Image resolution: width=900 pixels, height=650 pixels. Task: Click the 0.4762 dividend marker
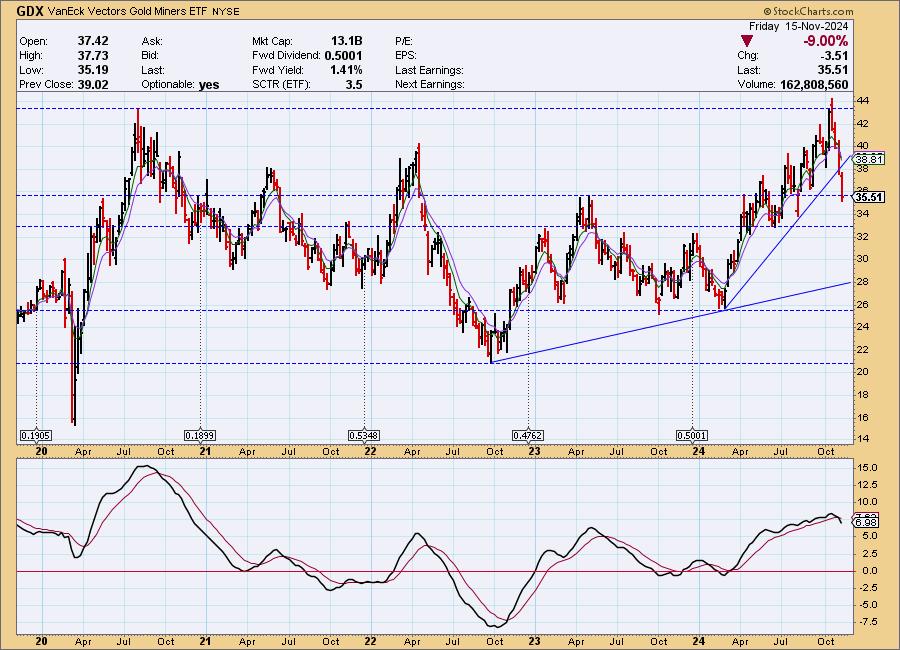point(527,436)
